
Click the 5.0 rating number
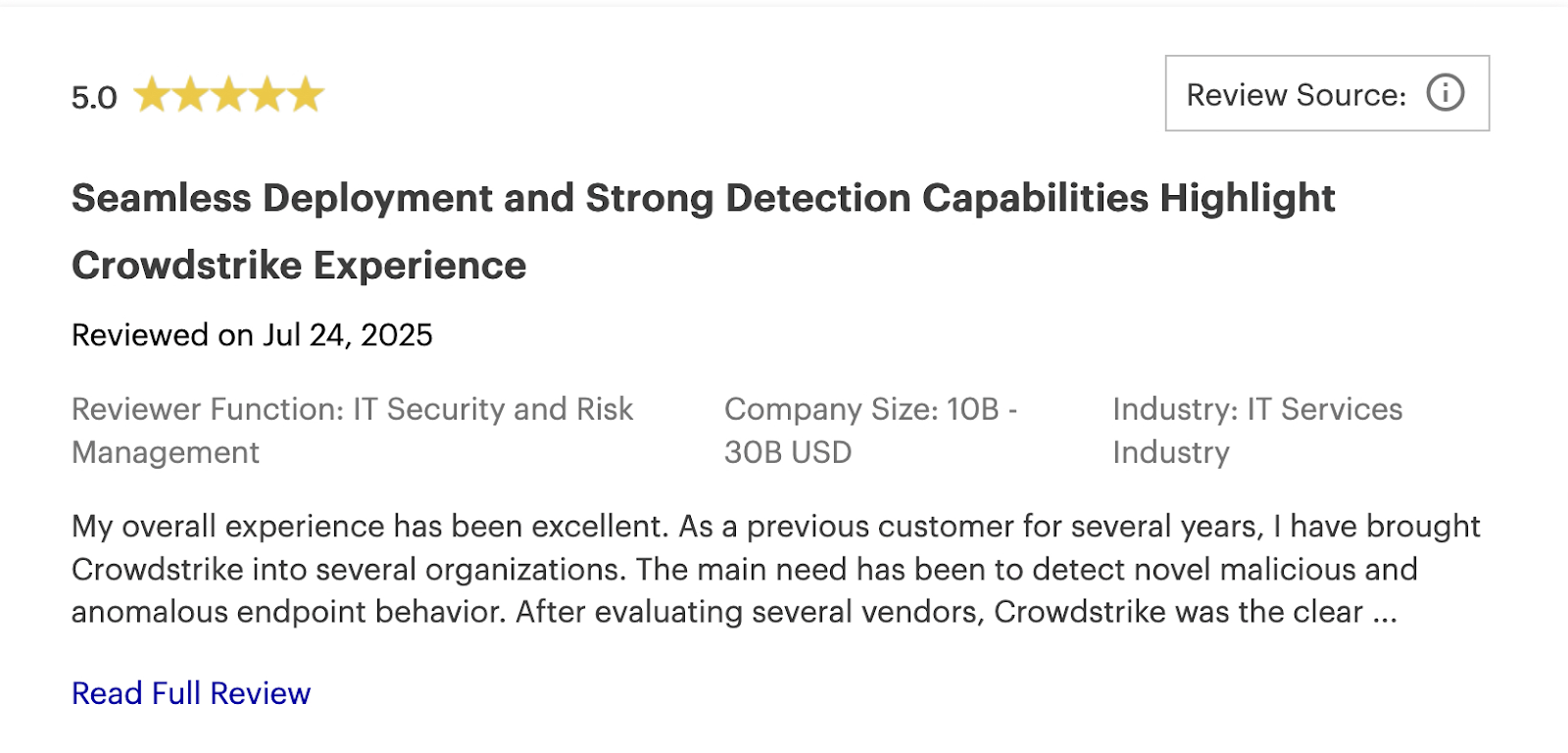pos(93,95)
